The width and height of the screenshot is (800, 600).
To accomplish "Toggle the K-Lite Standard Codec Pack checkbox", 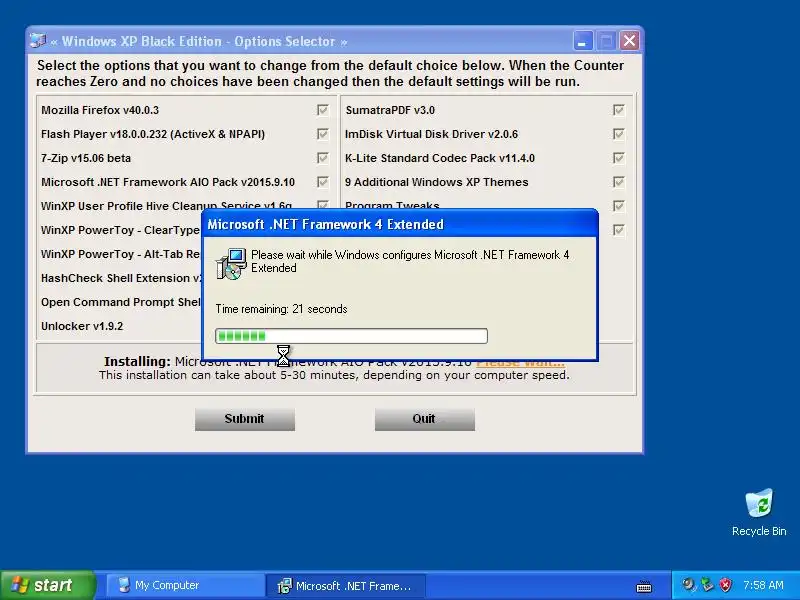I will tap(618, 158).
